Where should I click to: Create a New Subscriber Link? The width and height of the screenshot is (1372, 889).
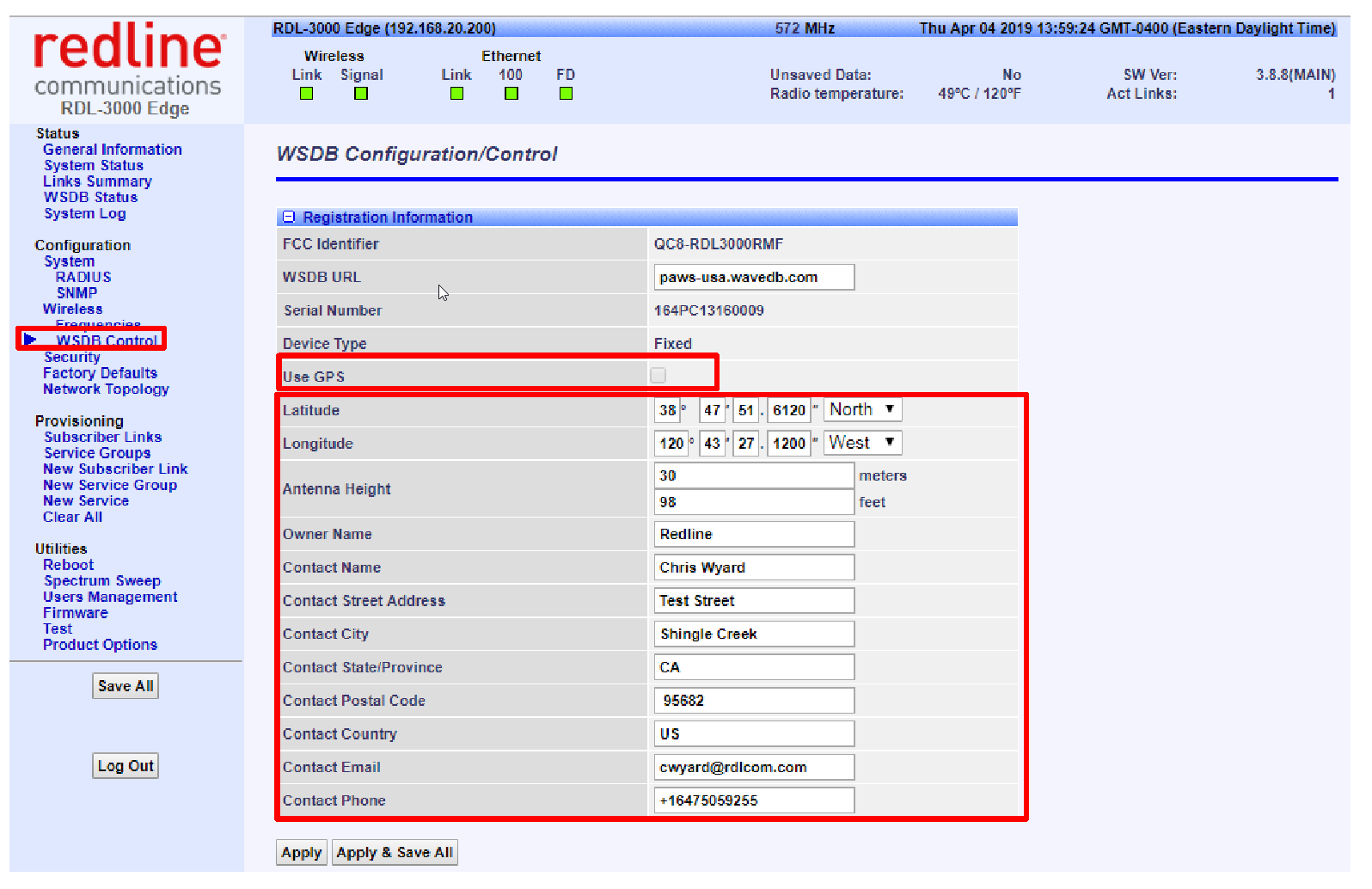[x=115, y=469]
